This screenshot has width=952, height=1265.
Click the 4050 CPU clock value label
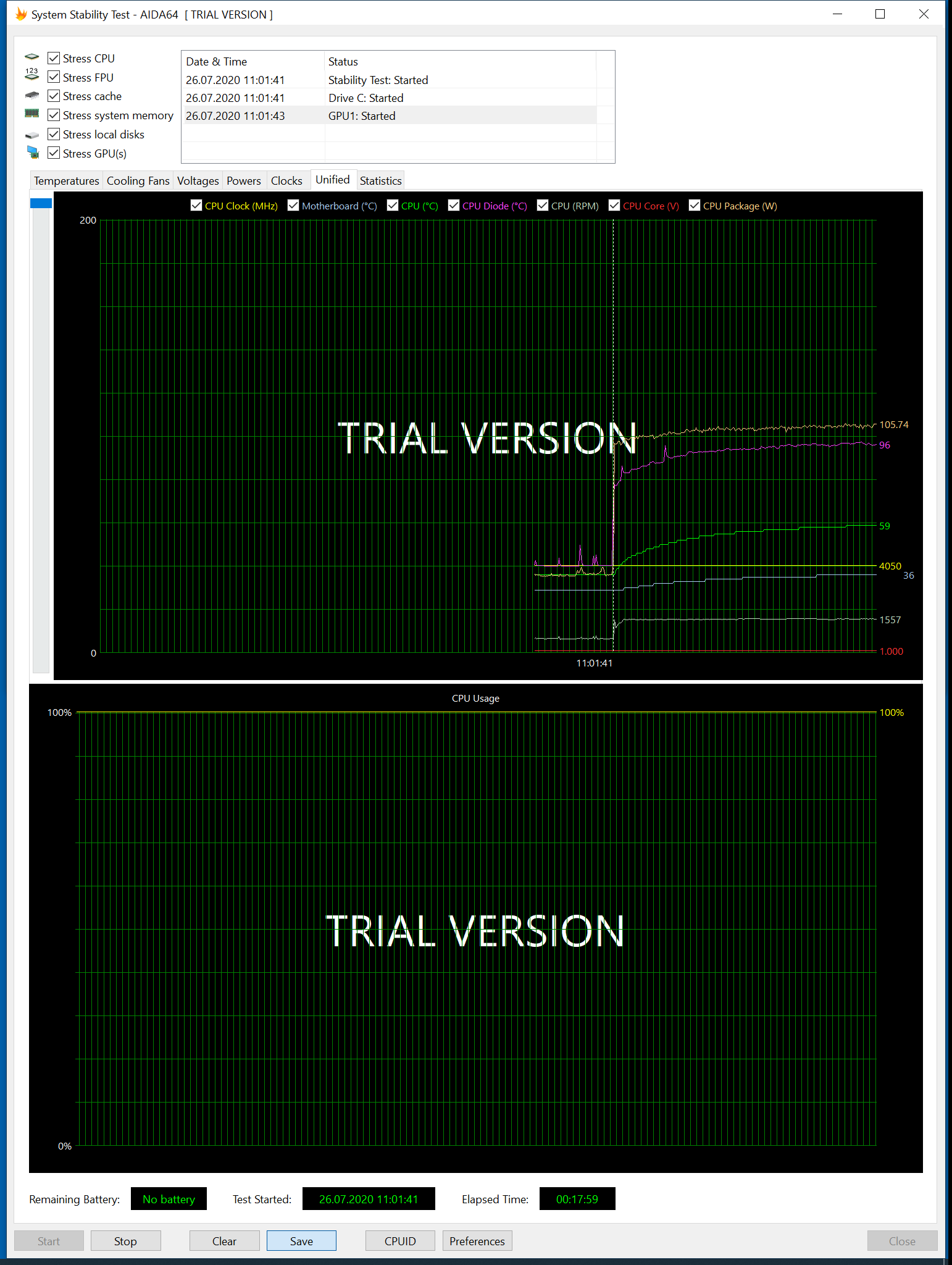point(890,566)
